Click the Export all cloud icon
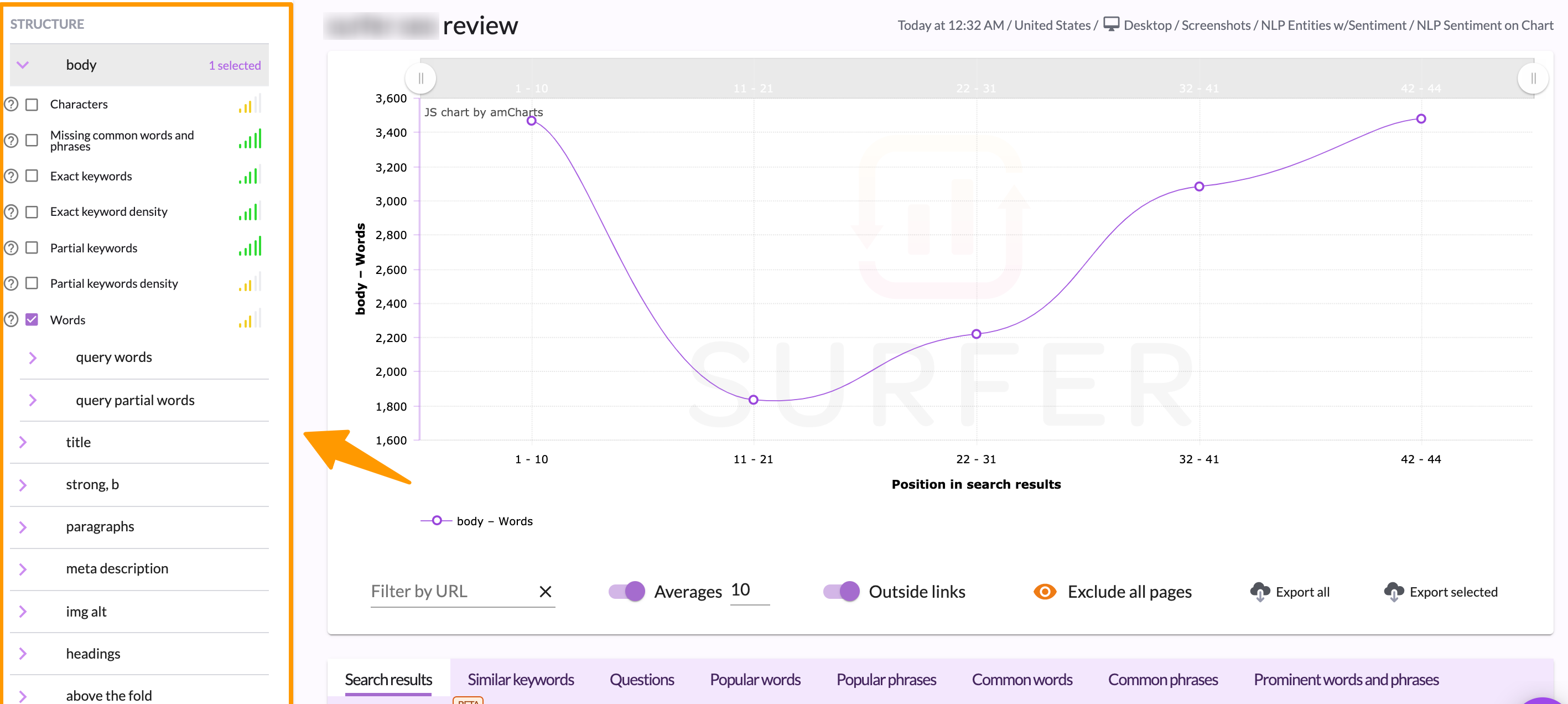Viewport: 1568px width, 704px height. point(1259,591)
